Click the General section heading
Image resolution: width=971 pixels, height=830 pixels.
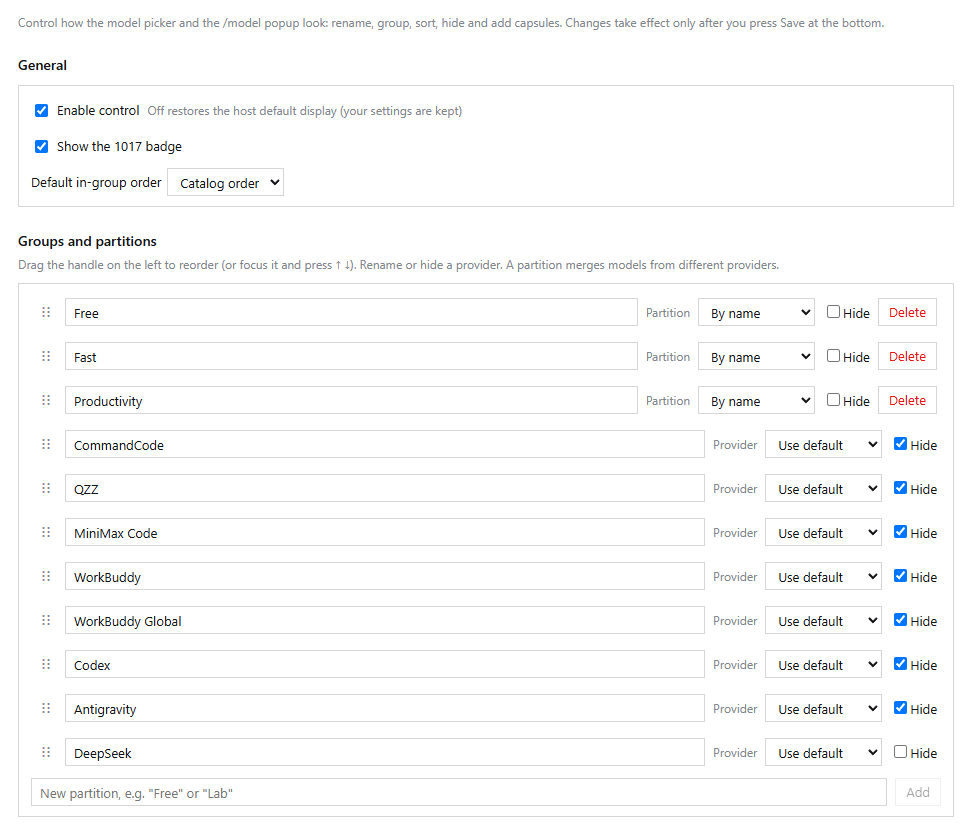pyautogui.click(x=42, y=65)
